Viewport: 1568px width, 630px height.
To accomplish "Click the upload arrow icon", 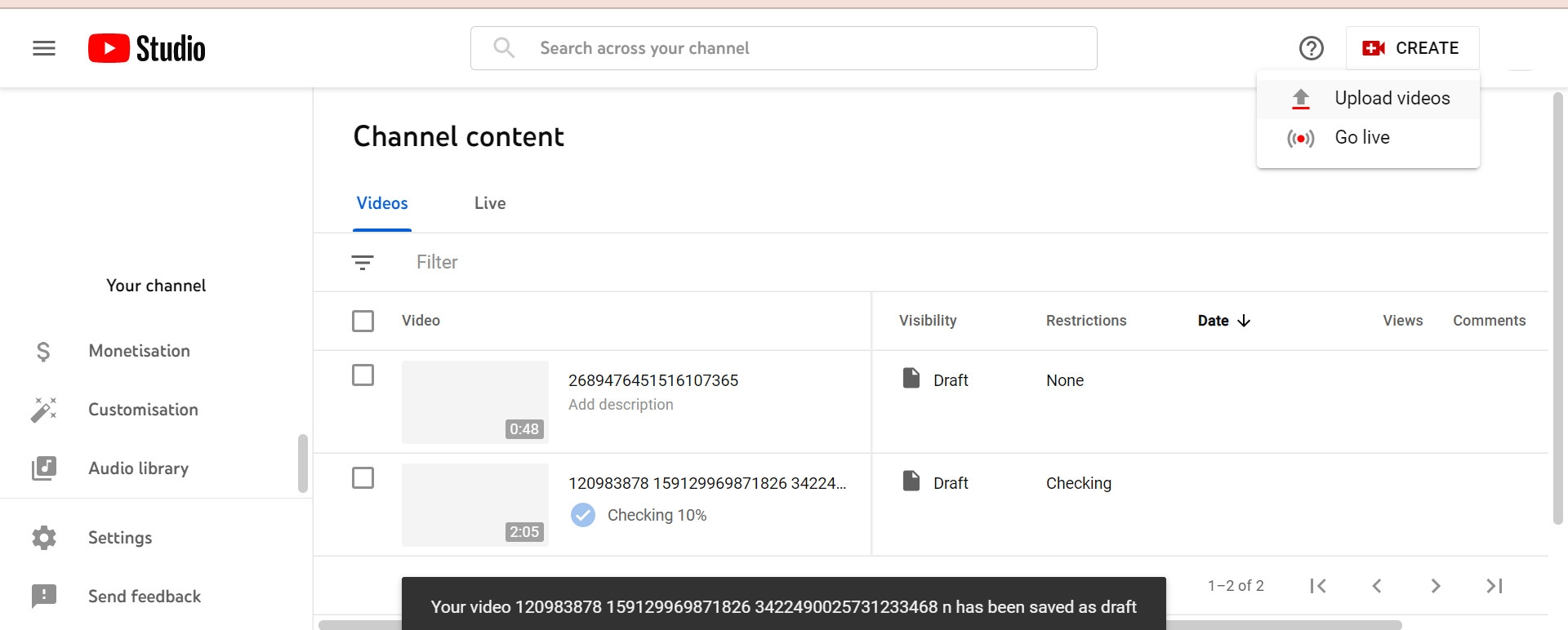I will [1301, 99].
